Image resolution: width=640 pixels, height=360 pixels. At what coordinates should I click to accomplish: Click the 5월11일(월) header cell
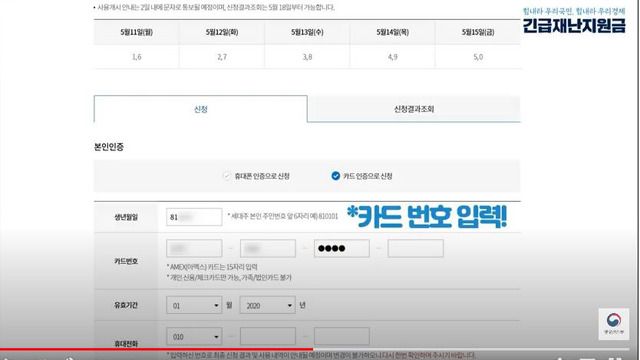[136, 32]
